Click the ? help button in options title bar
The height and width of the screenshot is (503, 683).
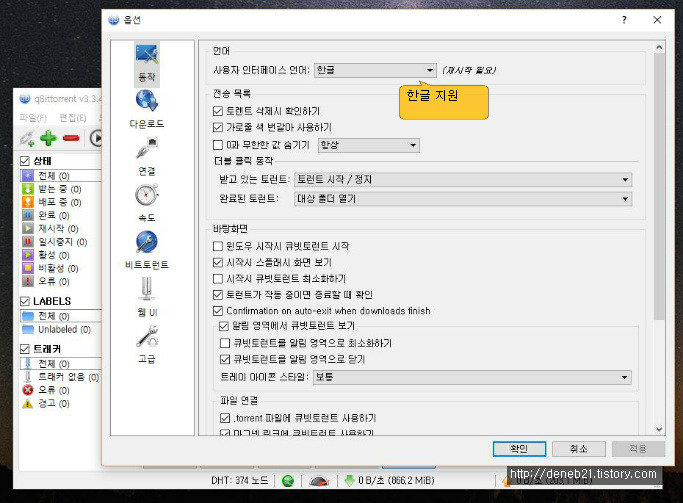pos(624,20)
